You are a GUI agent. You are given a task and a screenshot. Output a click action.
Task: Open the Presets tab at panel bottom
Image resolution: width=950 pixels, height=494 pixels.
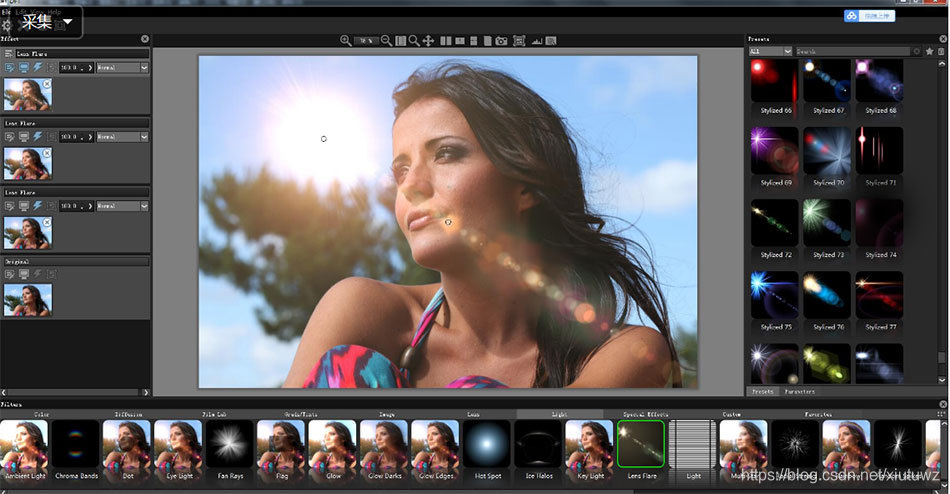(762, 392)
